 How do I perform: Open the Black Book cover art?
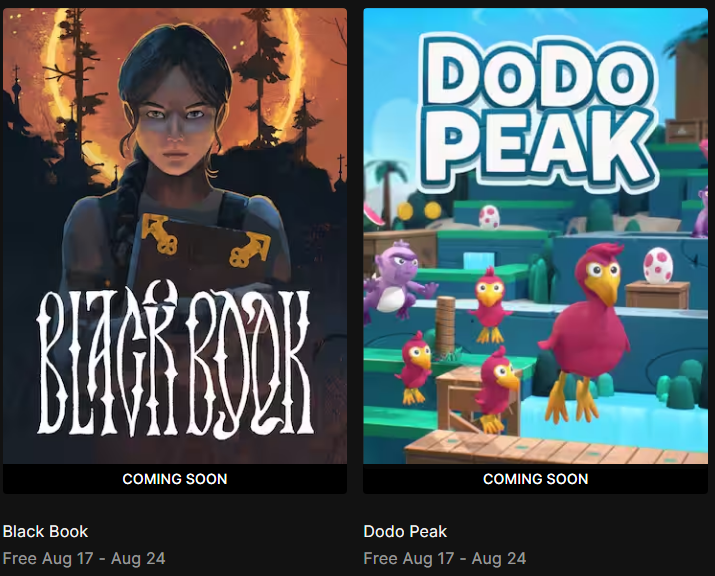tap(175, 236)
